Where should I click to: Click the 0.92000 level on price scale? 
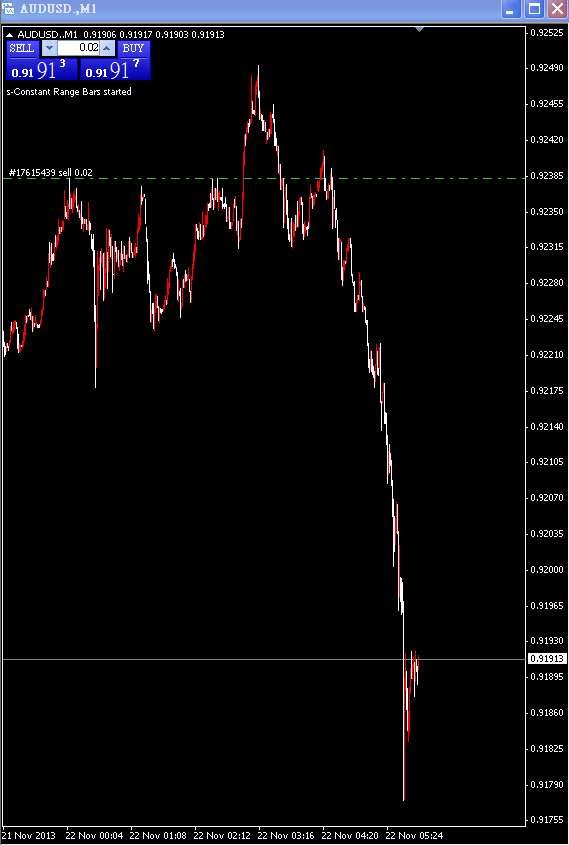[547, 570]
